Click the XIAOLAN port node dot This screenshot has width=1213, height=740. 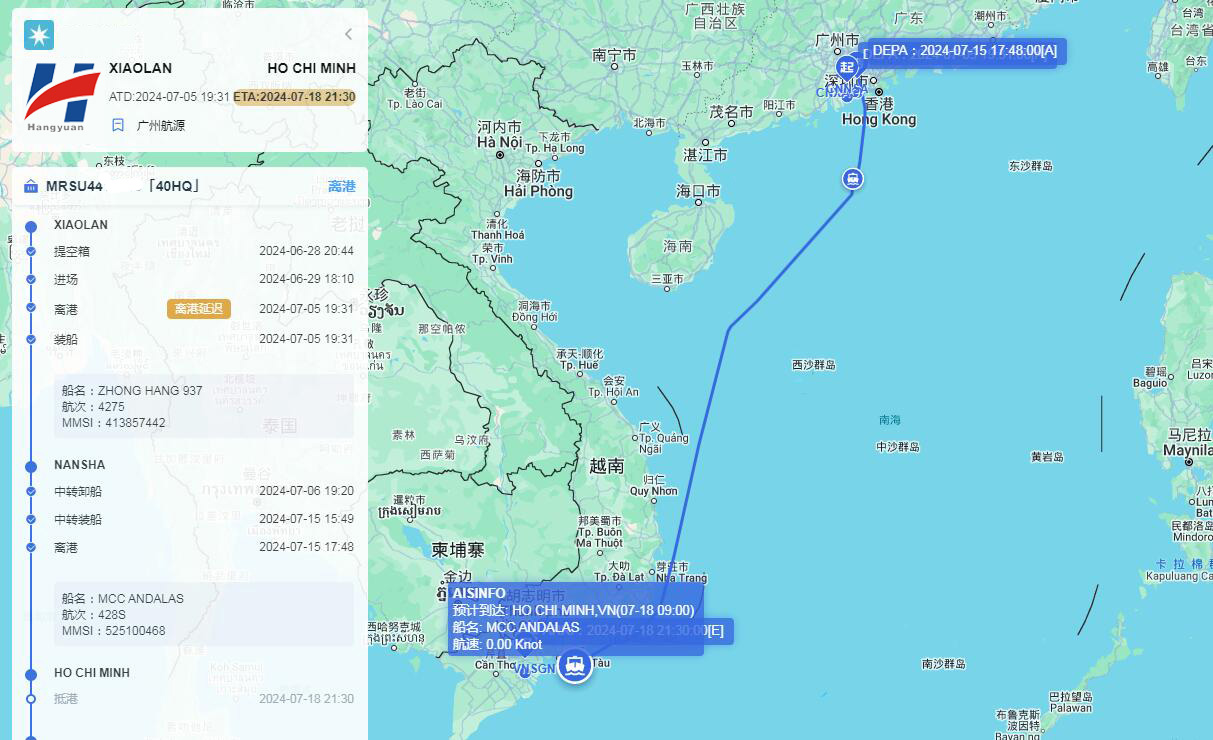(31, 226)
